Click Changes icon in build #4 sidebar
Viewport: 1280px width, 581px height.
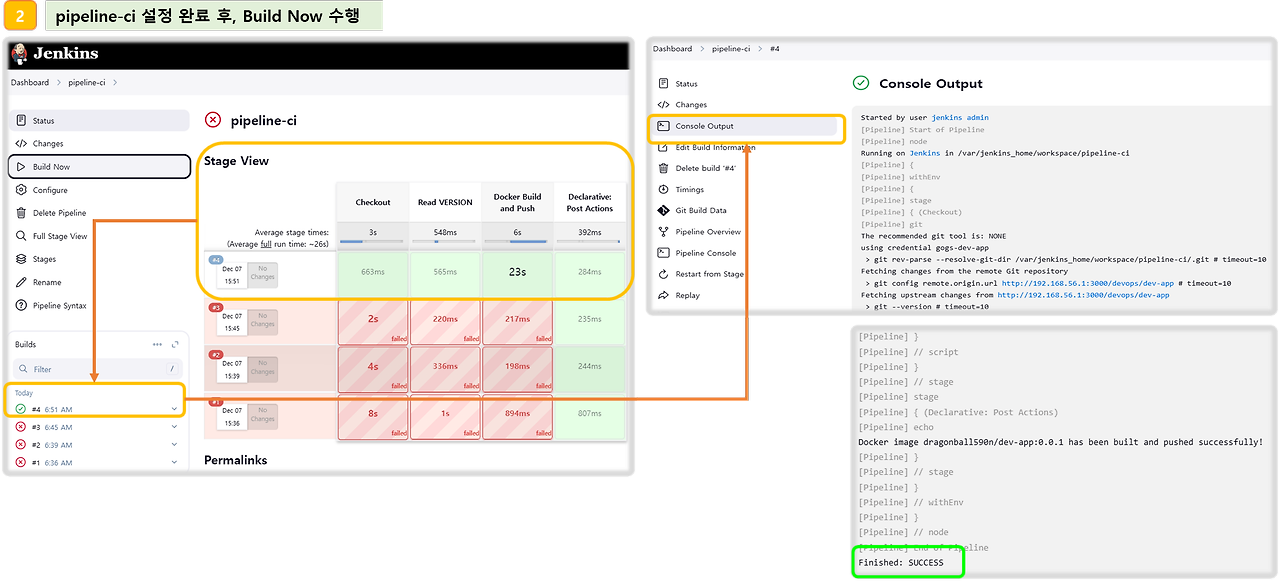(664, 105)
